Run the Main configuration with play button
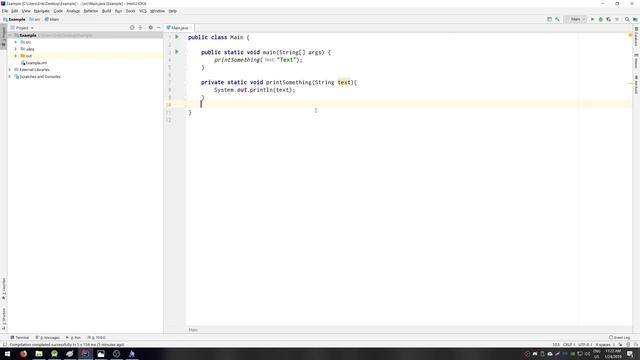This screenshot has width=640, height=360. point(592,19)
